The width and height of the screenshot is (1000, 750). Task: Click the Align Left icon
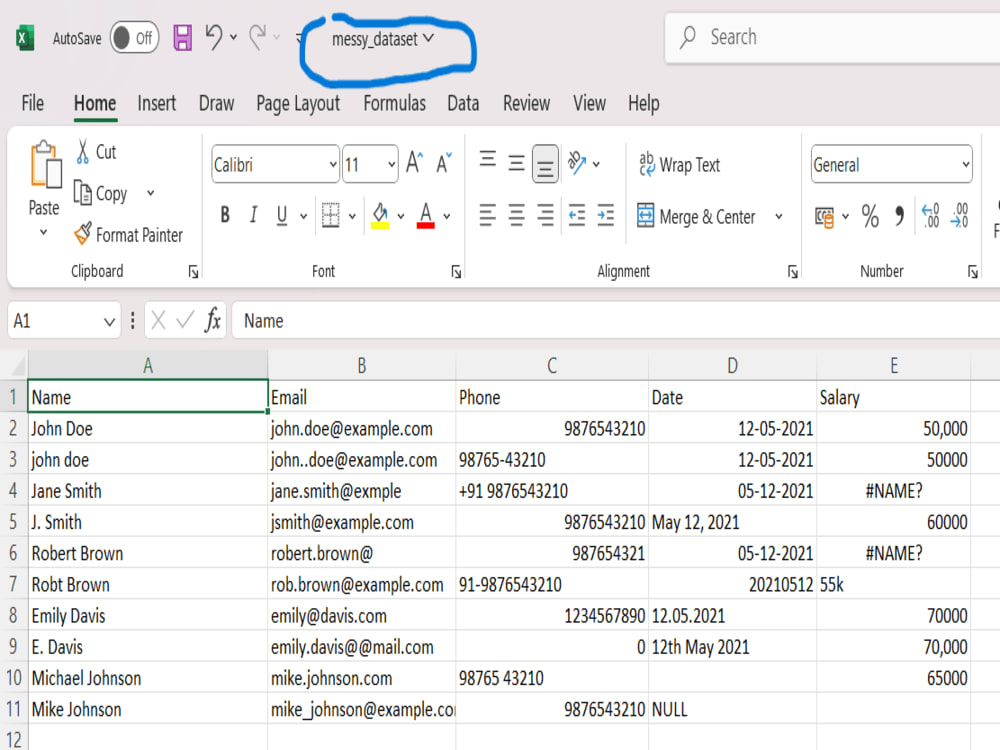[x=488, y=216]
